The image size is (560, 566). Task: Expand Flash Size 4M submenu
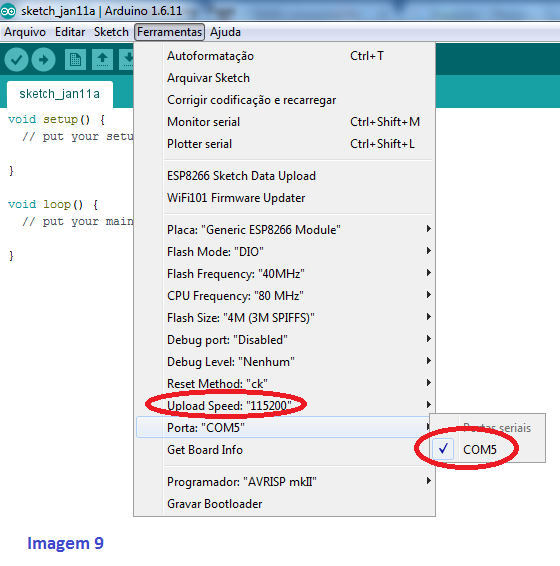(x=285, y=318)
